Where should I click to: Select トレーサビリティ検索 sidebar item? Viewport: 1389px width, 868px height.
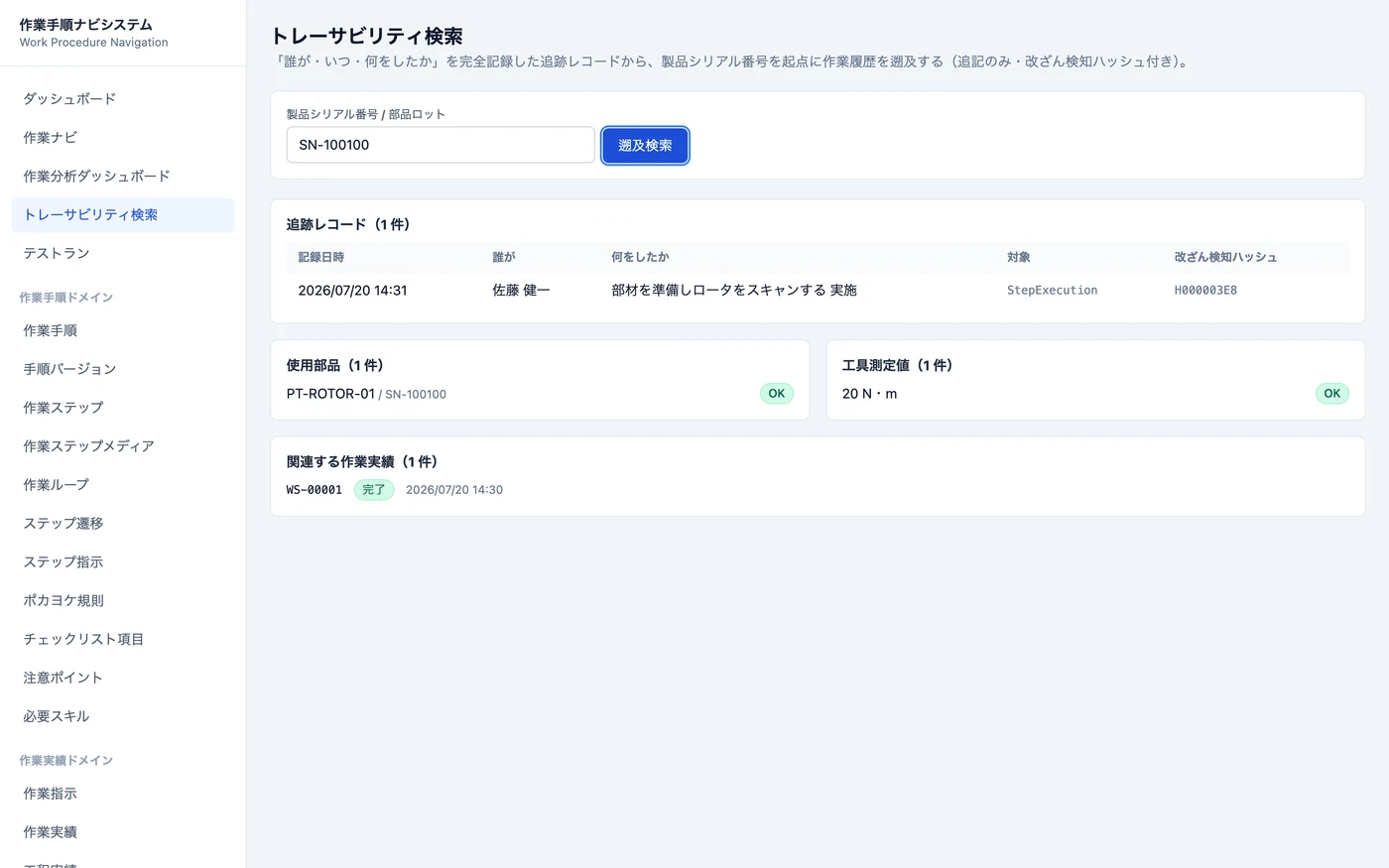point(123,215)
